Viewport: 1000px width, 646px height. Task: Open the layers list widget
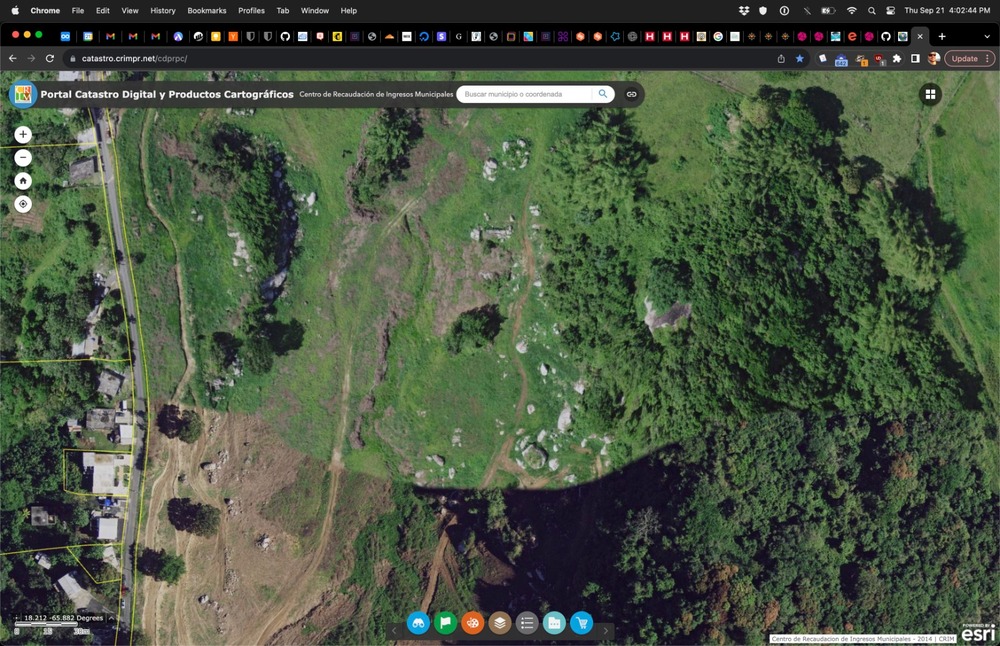coord(500,623)
